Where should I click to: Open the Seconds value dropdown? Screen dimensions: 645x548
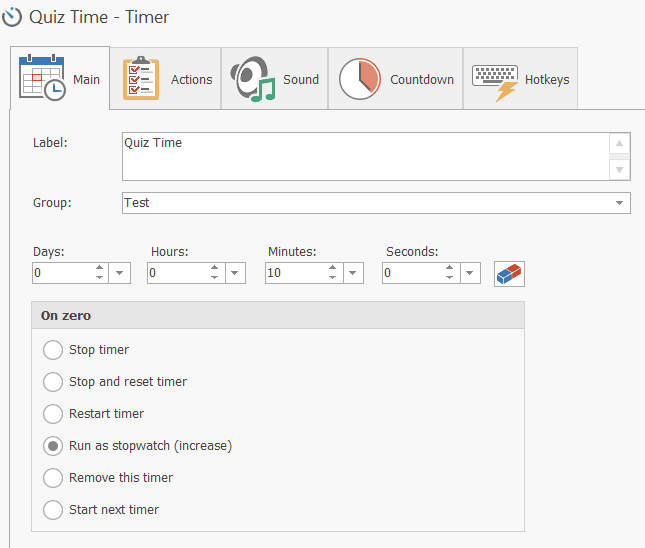[x=470, y=273]
